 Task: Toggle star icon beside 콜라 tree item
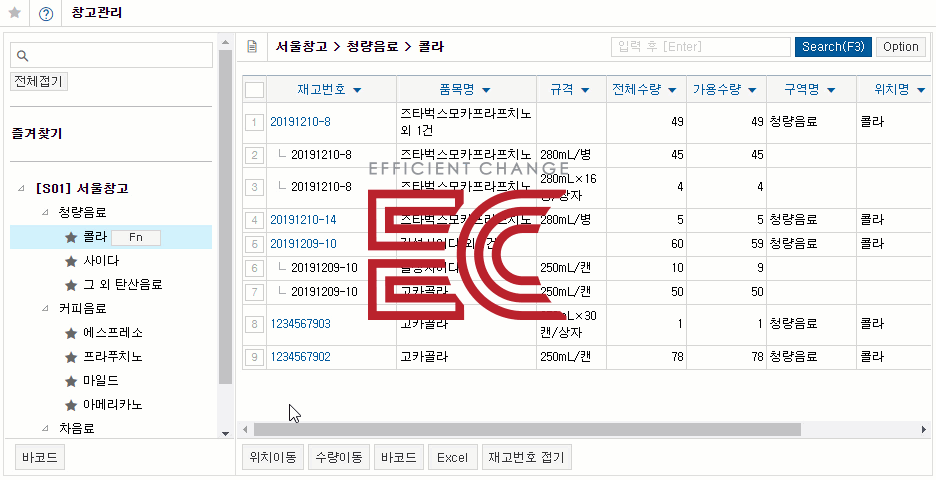click(71, 238)
